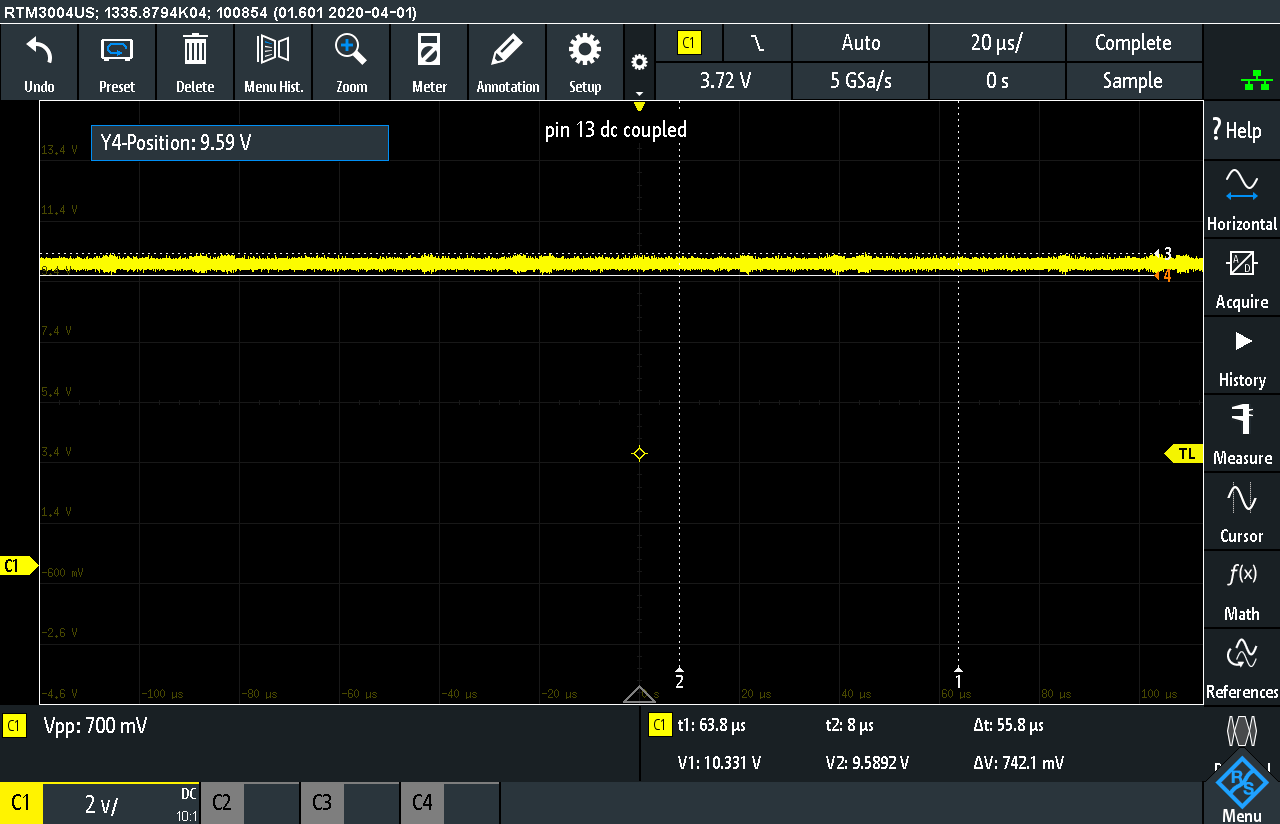Click the Vpp: 700 mV measurement
The width and height of the screenshot is (1280, 824).
[95, 726]
